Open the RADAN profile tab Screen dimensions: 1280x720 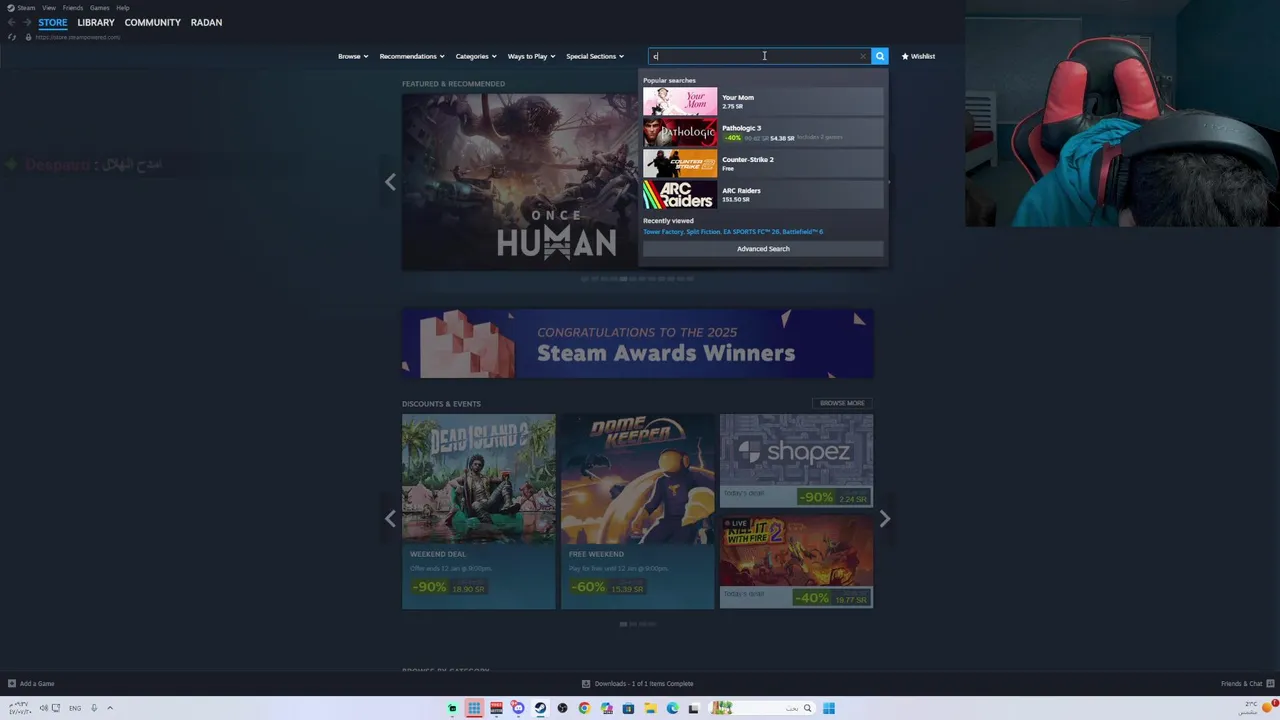click(206, 22)
